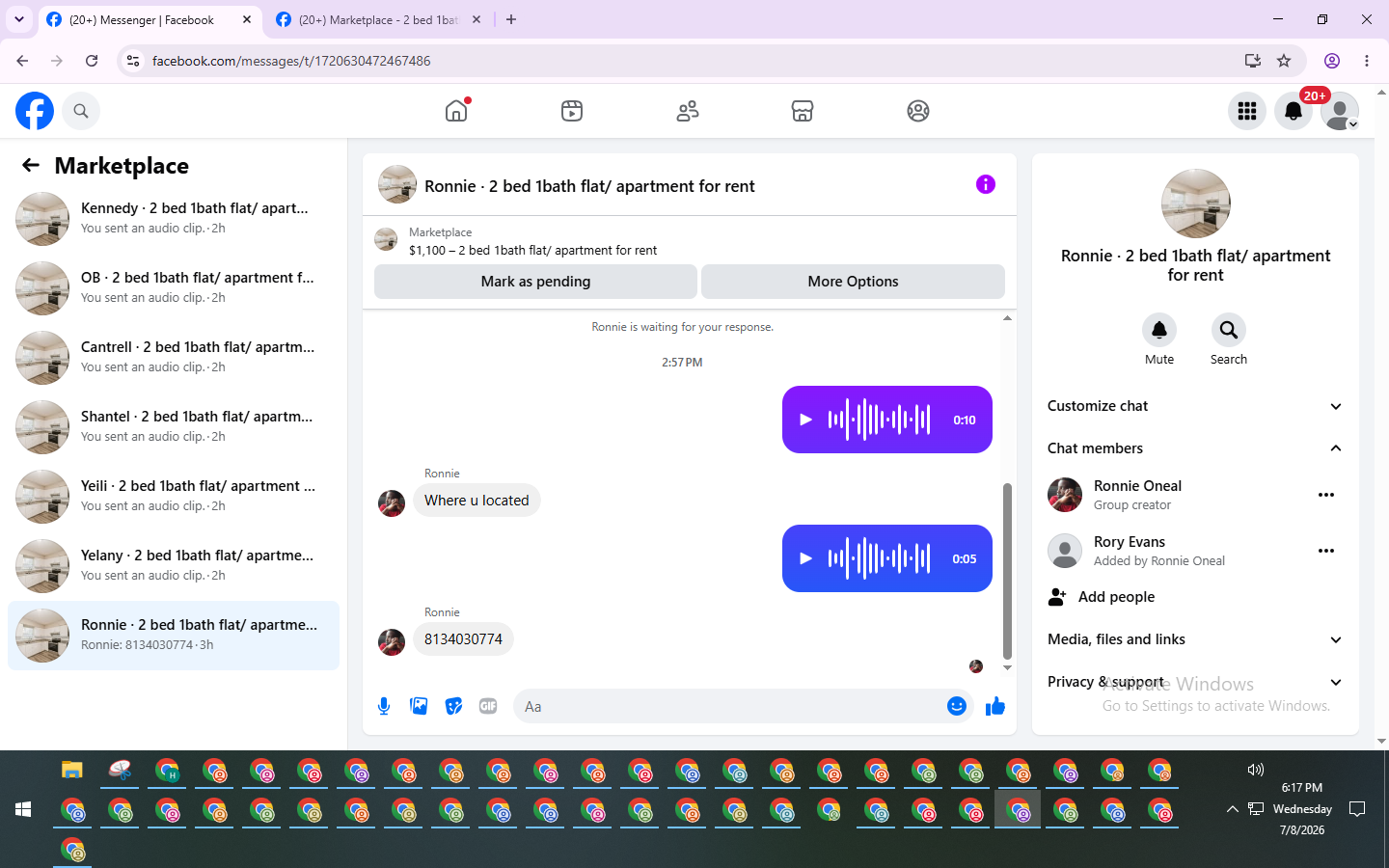Open the notifications bell

coord(1294,111)
